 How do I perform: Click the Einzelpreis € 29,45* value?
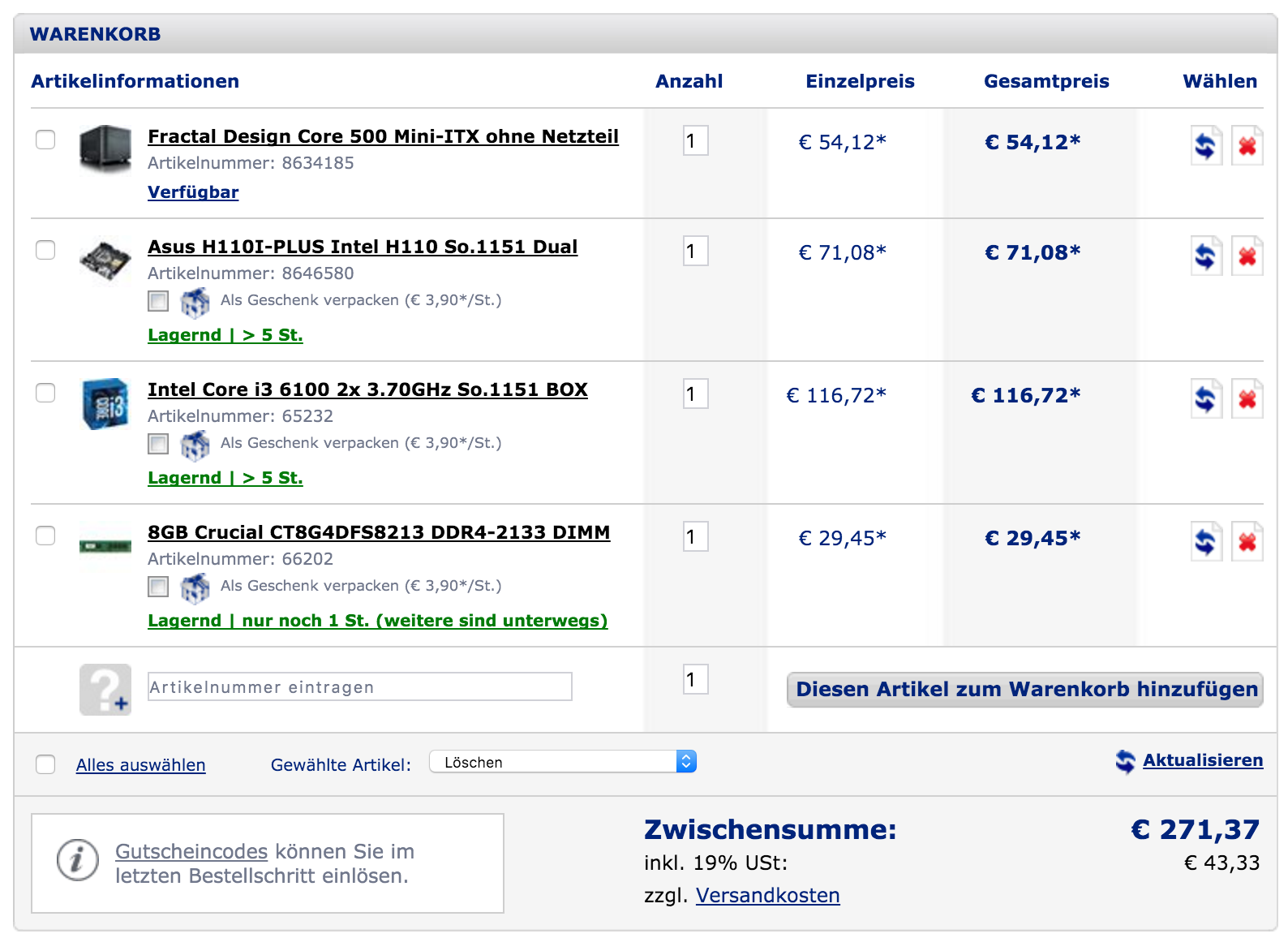(843, 538)
